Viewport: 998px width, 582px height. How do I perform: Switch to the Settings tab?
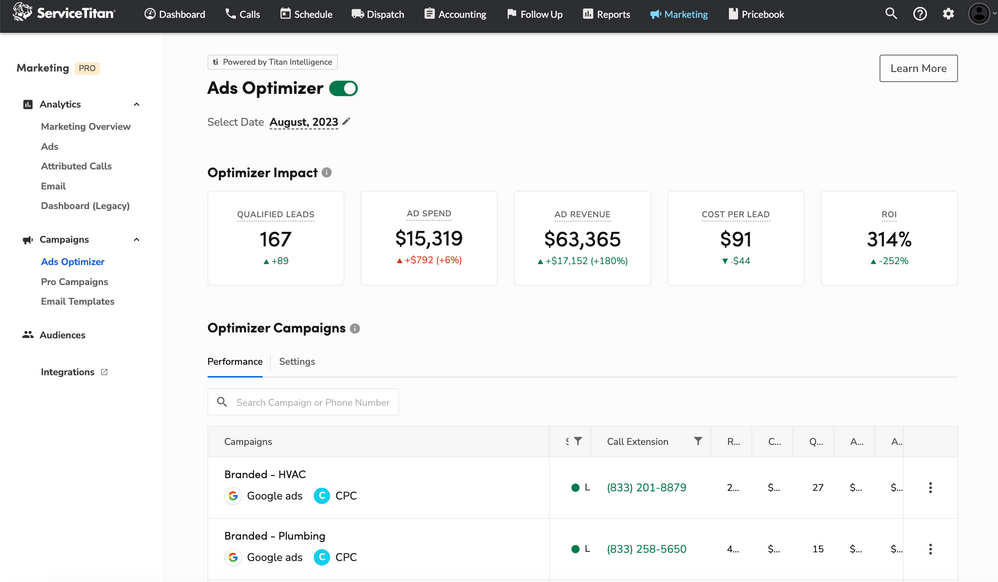tap(297, 362)
